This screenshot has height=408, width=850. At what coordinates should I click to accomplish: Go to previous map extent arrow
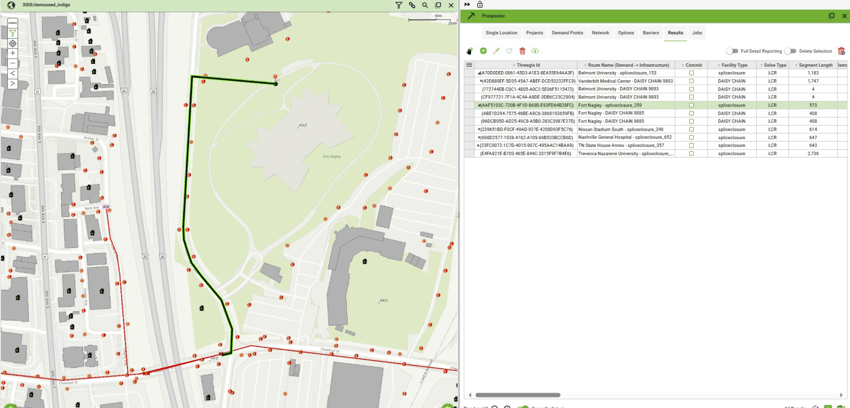[x=12, y=73]
